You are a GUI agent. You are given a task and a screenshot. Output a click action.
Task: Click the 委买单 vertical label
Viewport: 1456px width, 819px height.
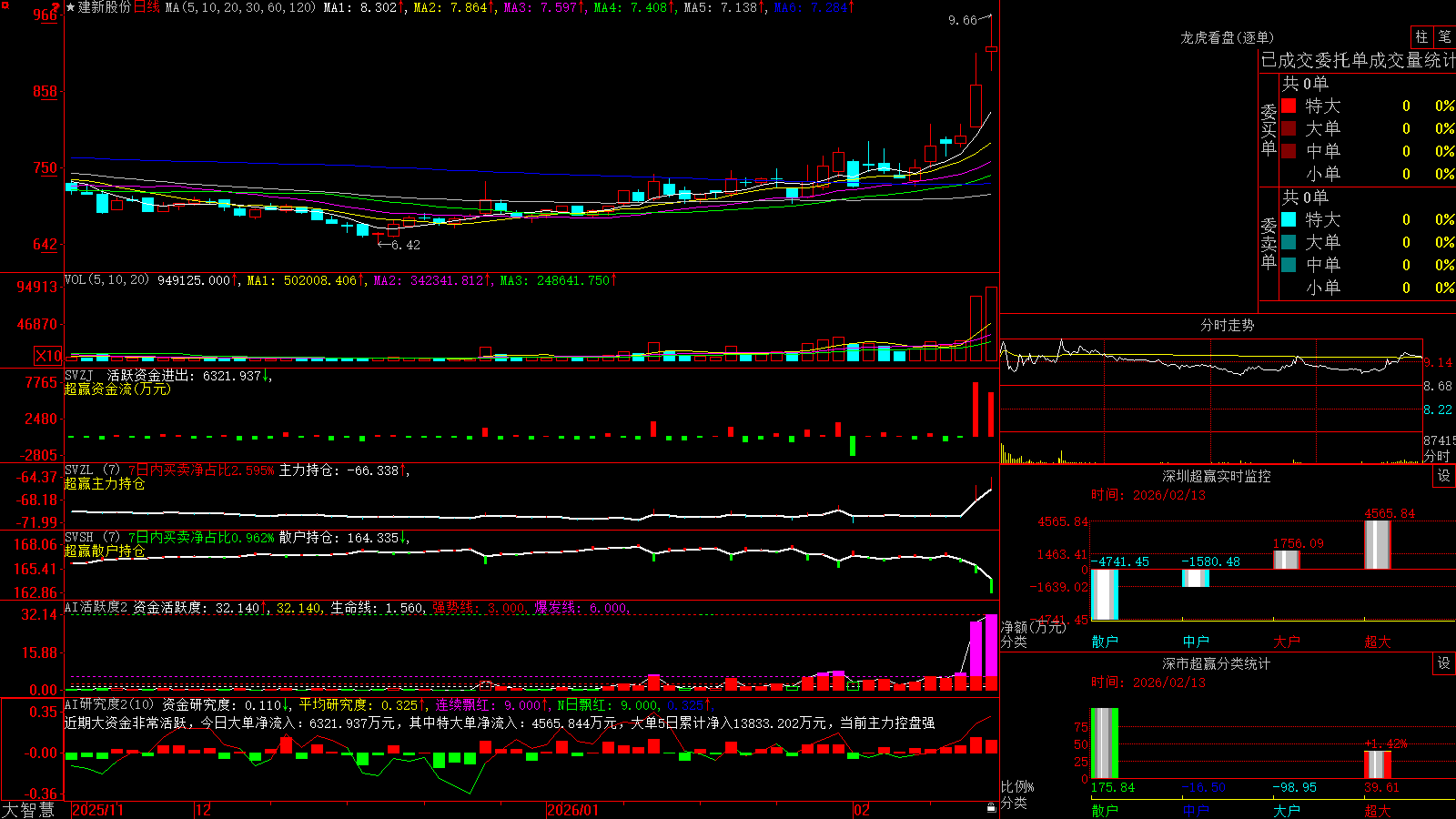1269,128
